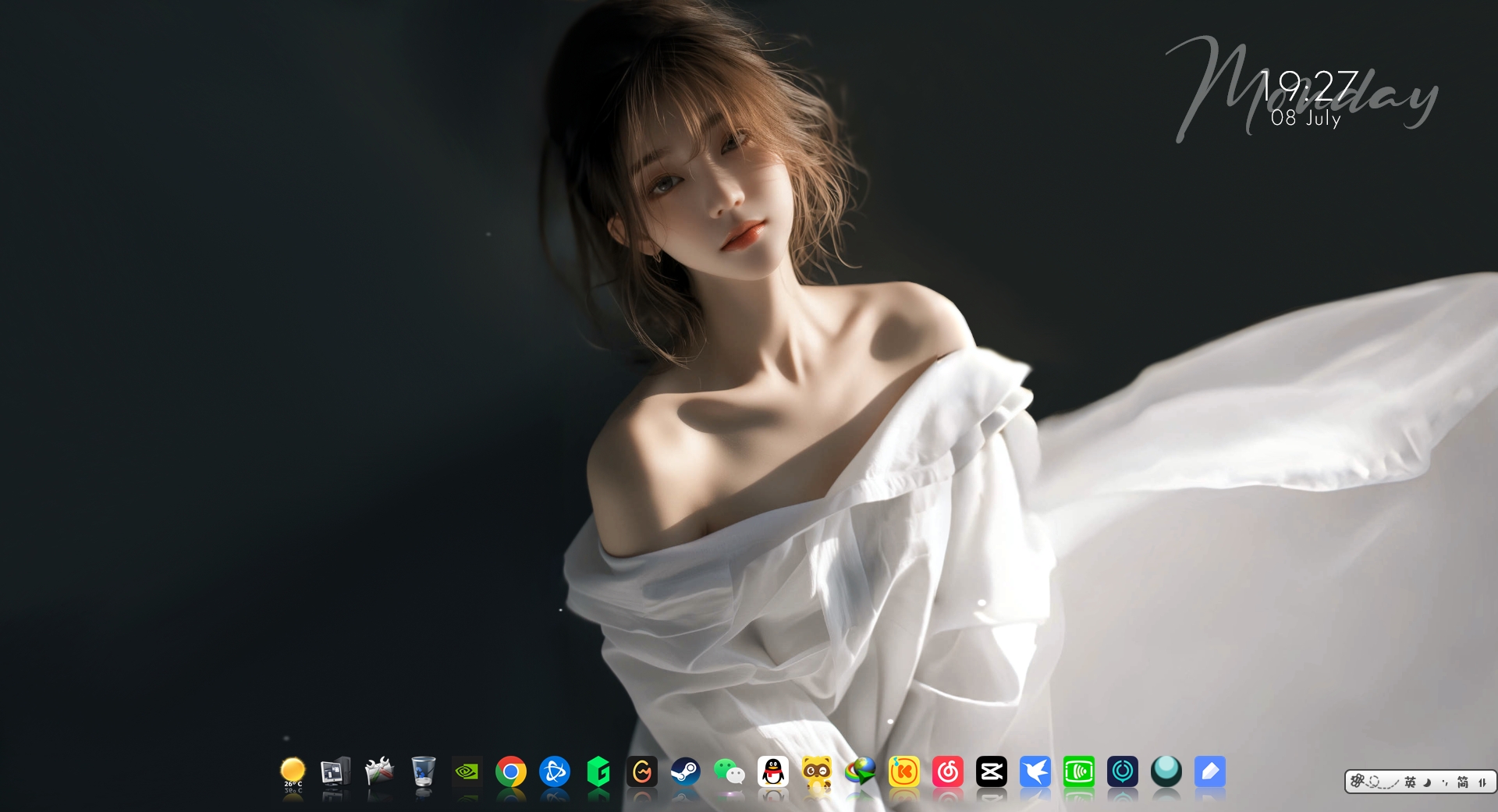1498x812 pixels.
Task: Launch Google Chrome from the dock
Action: pos(510,772)
